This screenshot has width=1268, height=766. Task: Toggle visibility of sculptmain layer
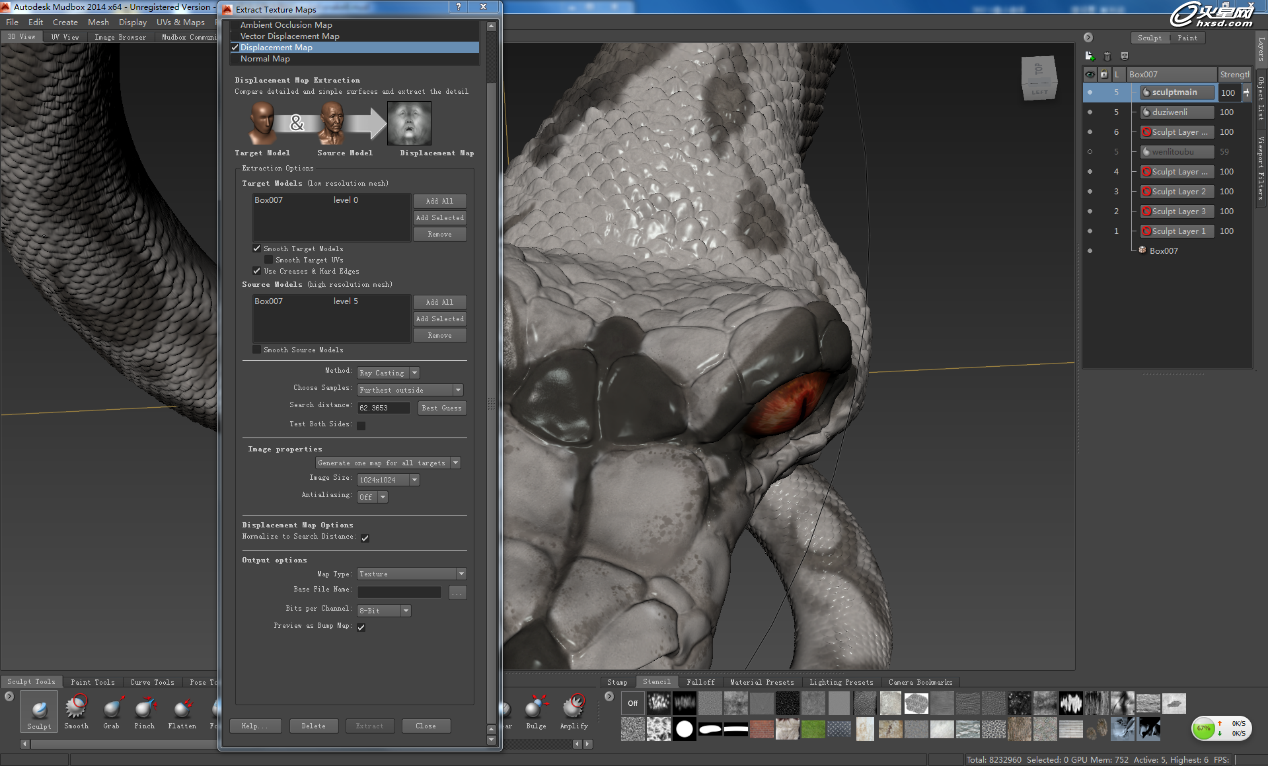click(x=1090, y=92)
